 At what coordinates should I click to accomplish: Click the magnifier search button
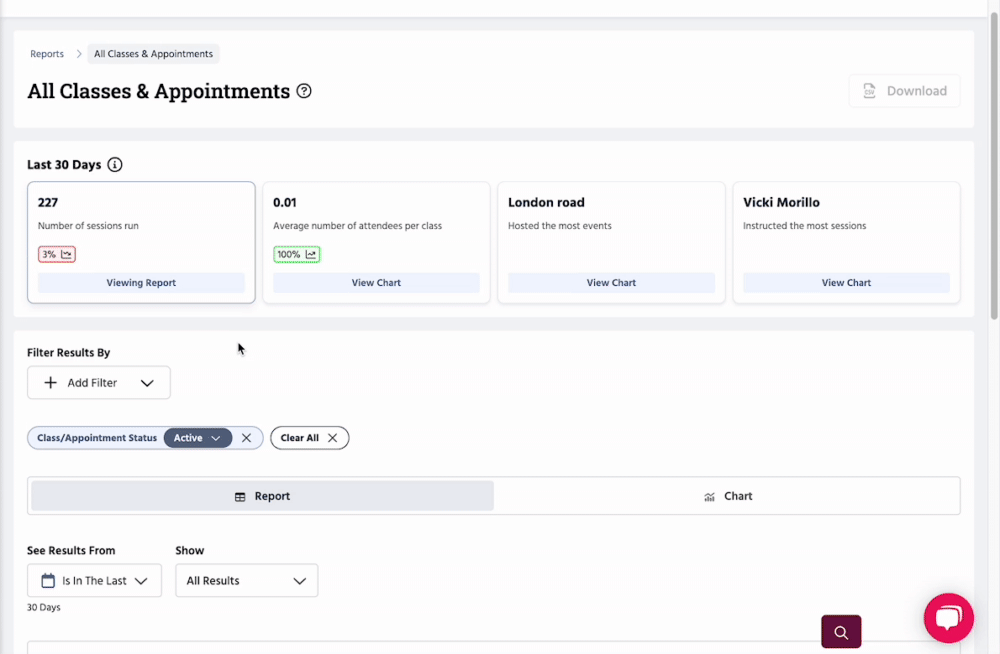click(x=841, y=632)
